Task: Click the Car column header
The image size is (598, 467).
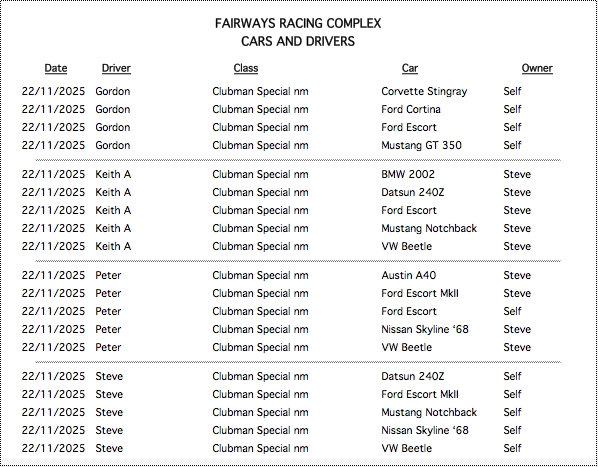Action: coord(410,68)
